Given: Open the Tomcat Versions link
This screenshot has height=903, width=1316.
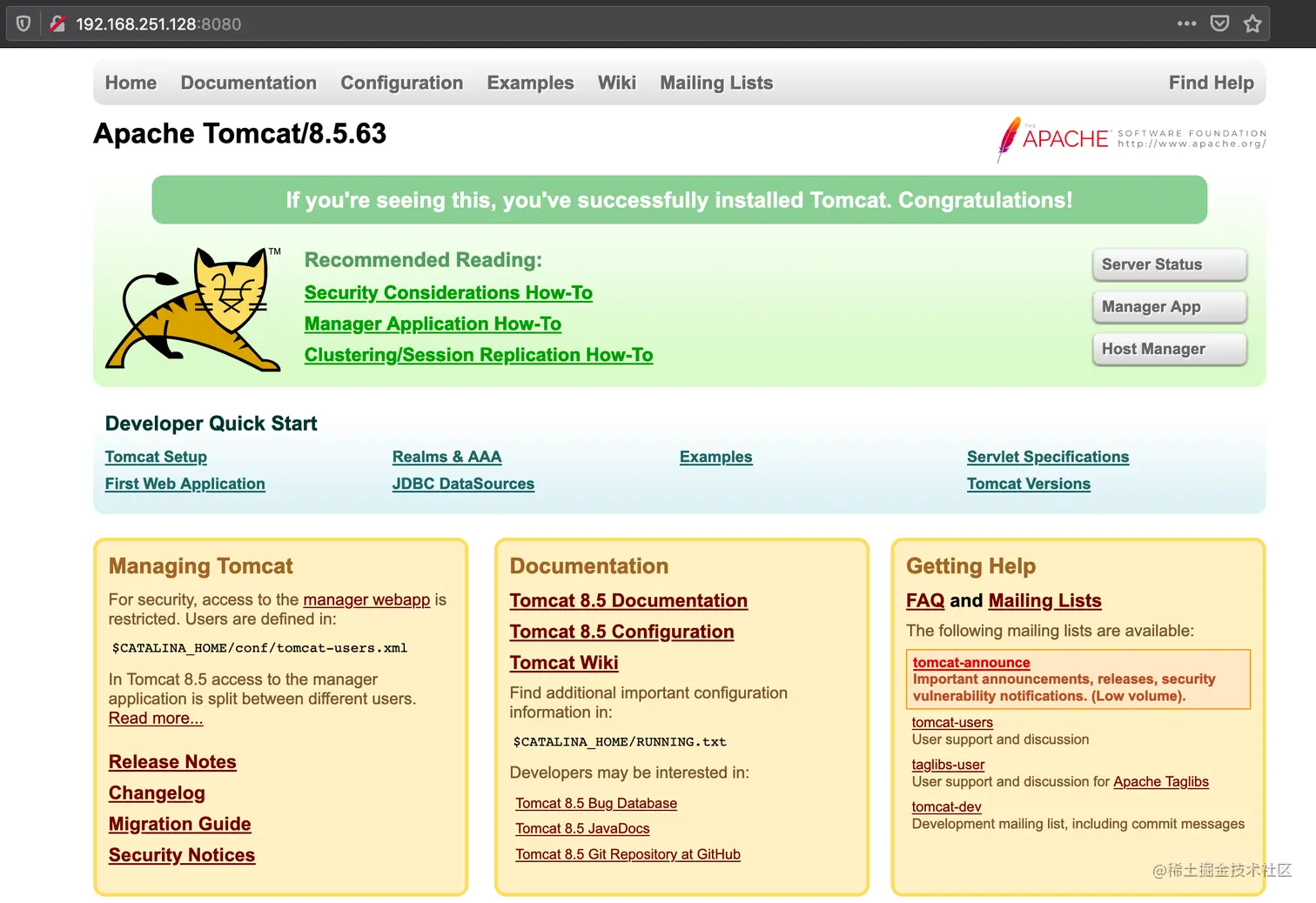Looking at the screenshot, I should 1029,484.
